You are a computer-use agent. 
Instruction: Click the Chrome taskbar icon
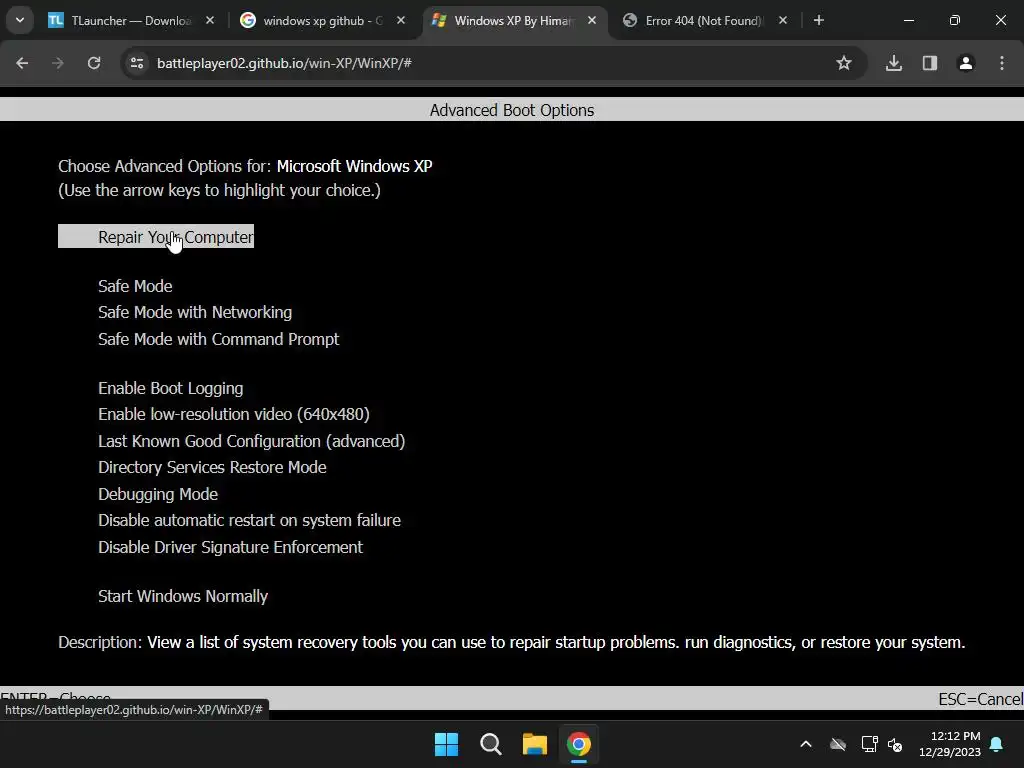pyautogui.click(x=579, y=744)
